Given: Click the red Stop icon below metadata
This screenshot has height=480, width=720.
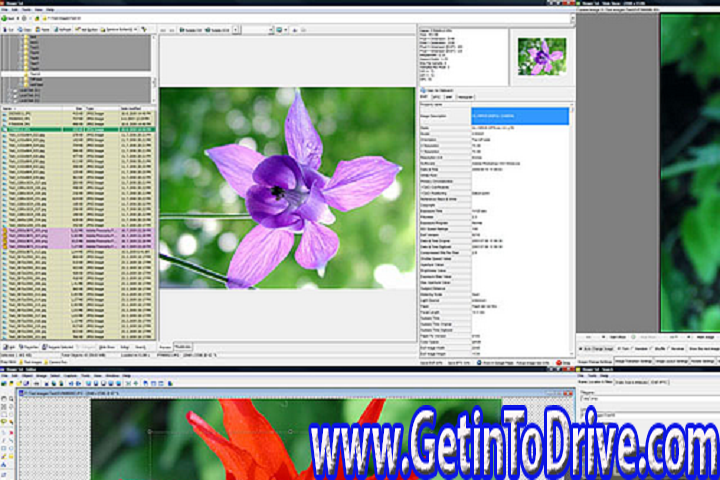Looking at the screenshot, I should click(x=559, y=363).
